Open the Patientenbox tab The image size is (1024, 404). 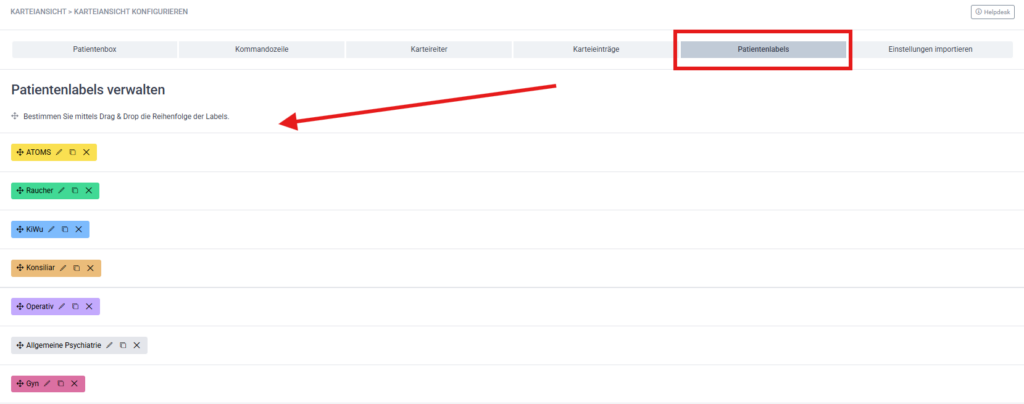[x=94, y=49]
